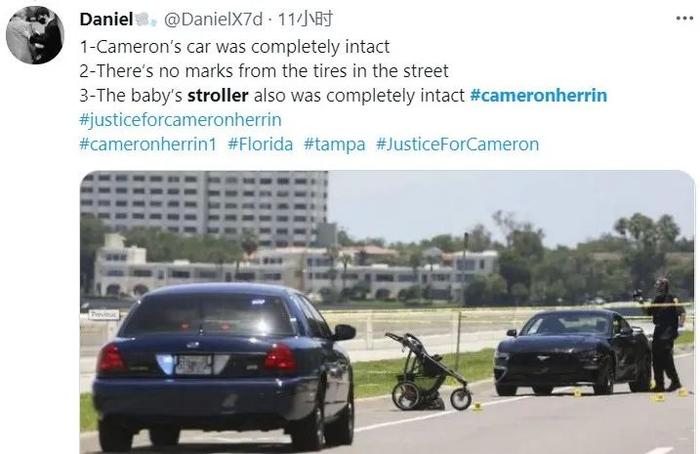Click the tweet line about tire marks

[264, 71]
